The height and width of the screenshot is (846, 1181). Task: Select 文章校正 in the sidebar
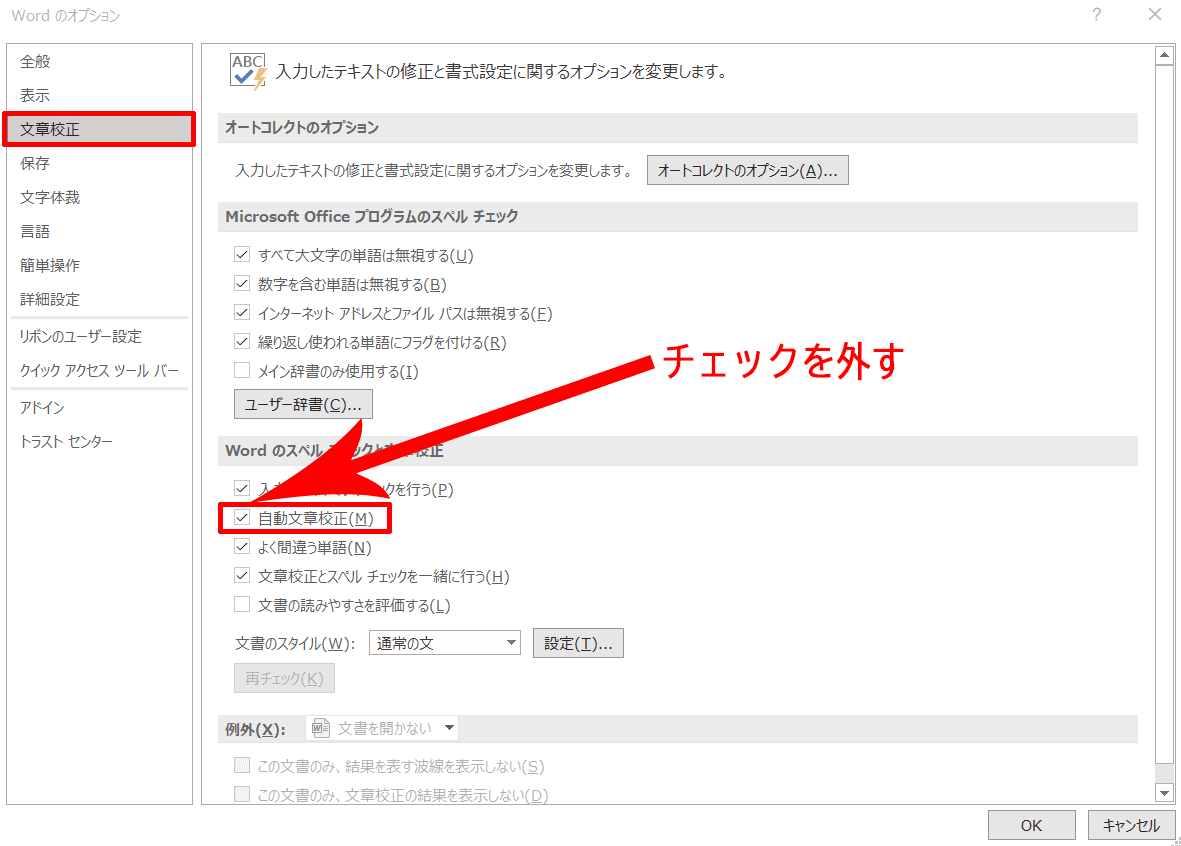98,129
